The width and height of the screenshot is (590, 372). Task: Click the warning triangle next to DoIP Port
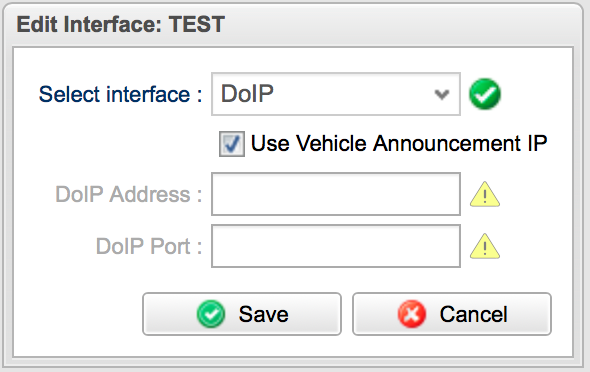[485, 246]
